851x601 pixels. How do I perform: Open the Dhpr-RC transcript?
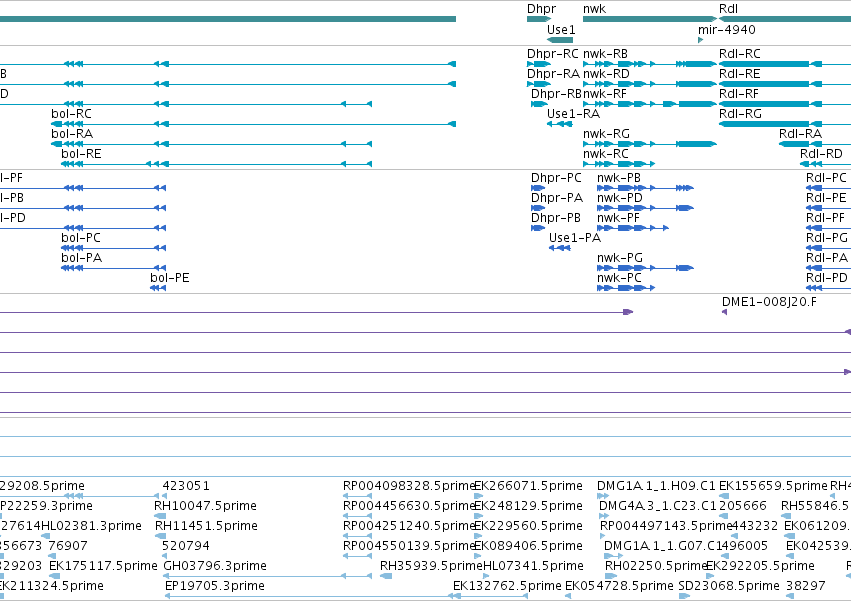tap(552, 54)
